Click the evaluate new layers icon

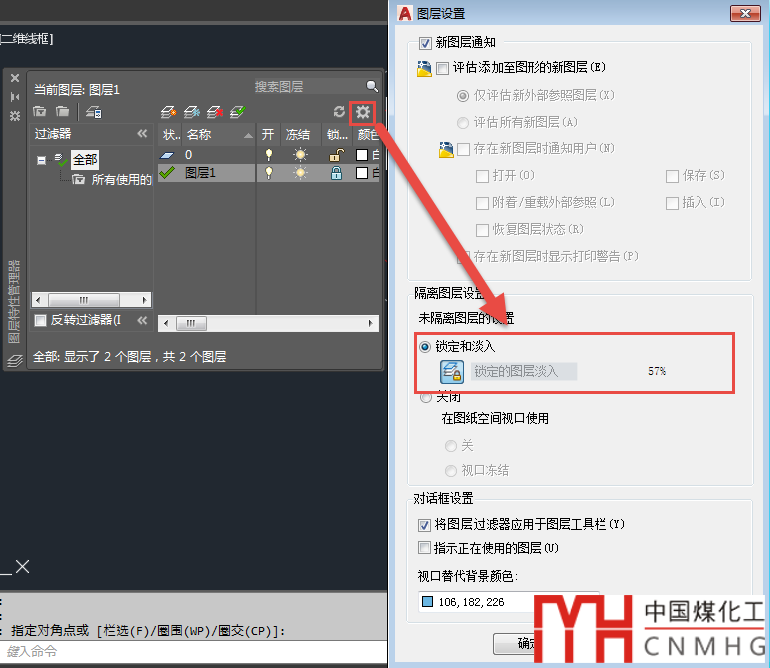[x=424, y=68]
